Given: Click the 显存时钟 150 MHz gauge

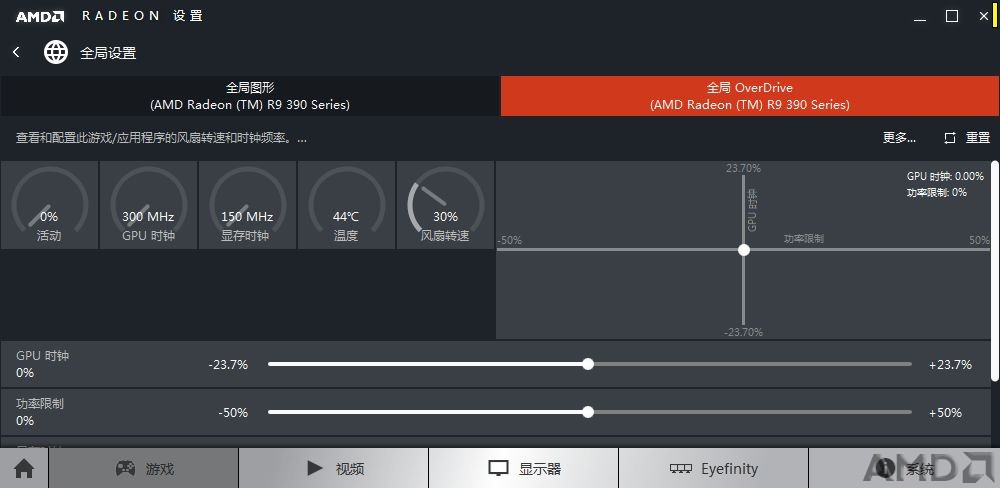Looking at the screenshot, I should point(247,205).
